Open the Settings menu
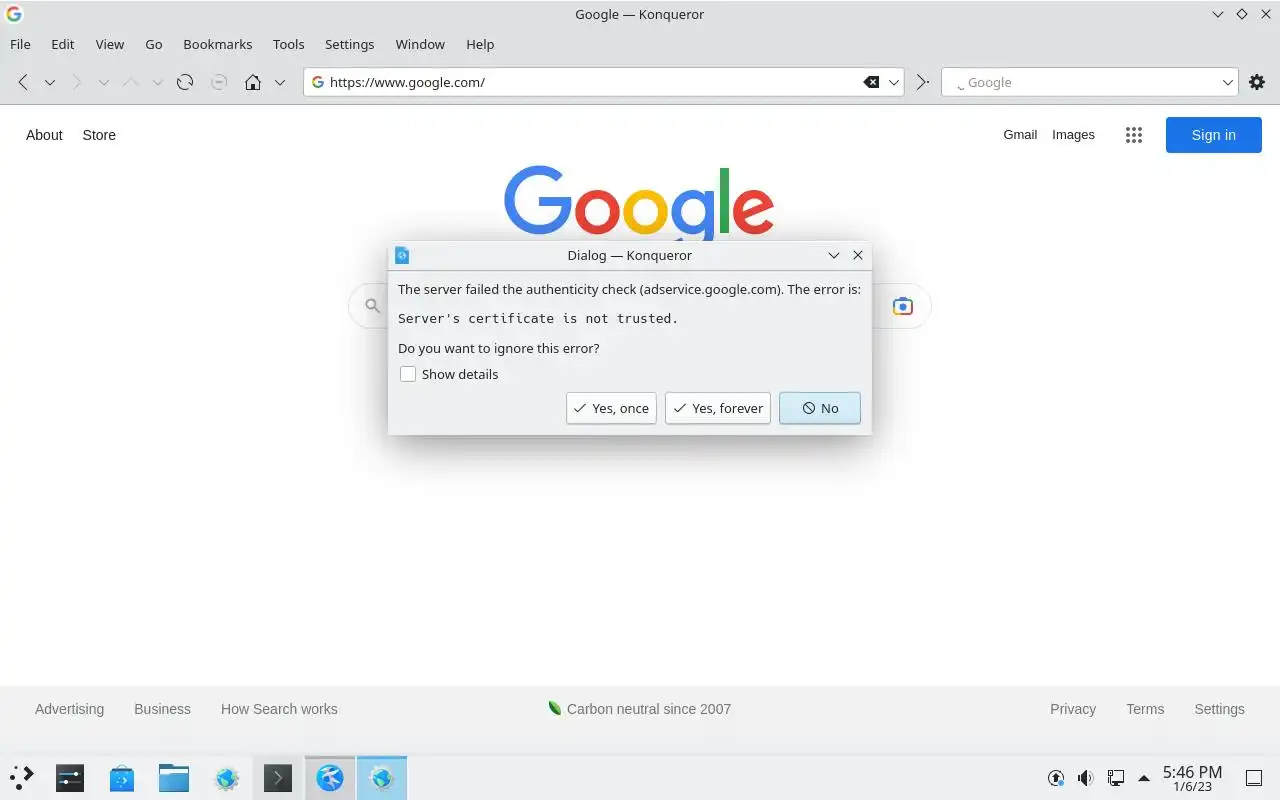Viewport: 1280px width, 800px height. 350,44
